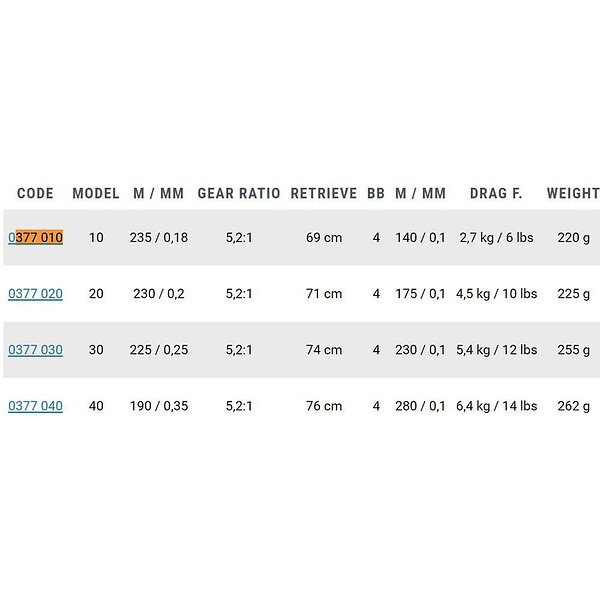This screenshot has width=600, height=600.
Task: Click the WEIGHT column header
Action: [x=573, y=193]
